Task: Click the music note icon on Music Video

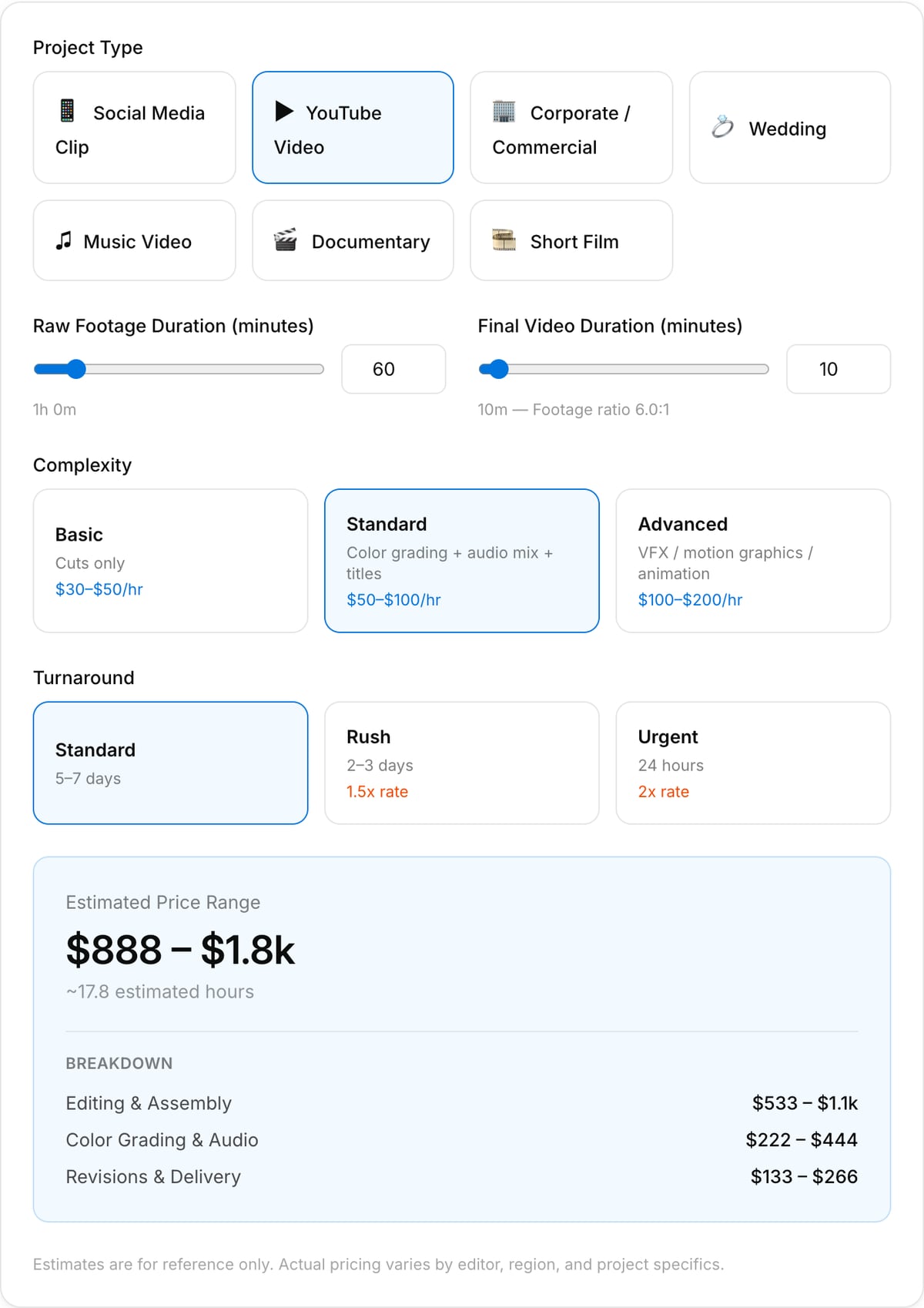Action: click(x=64, y=240)
